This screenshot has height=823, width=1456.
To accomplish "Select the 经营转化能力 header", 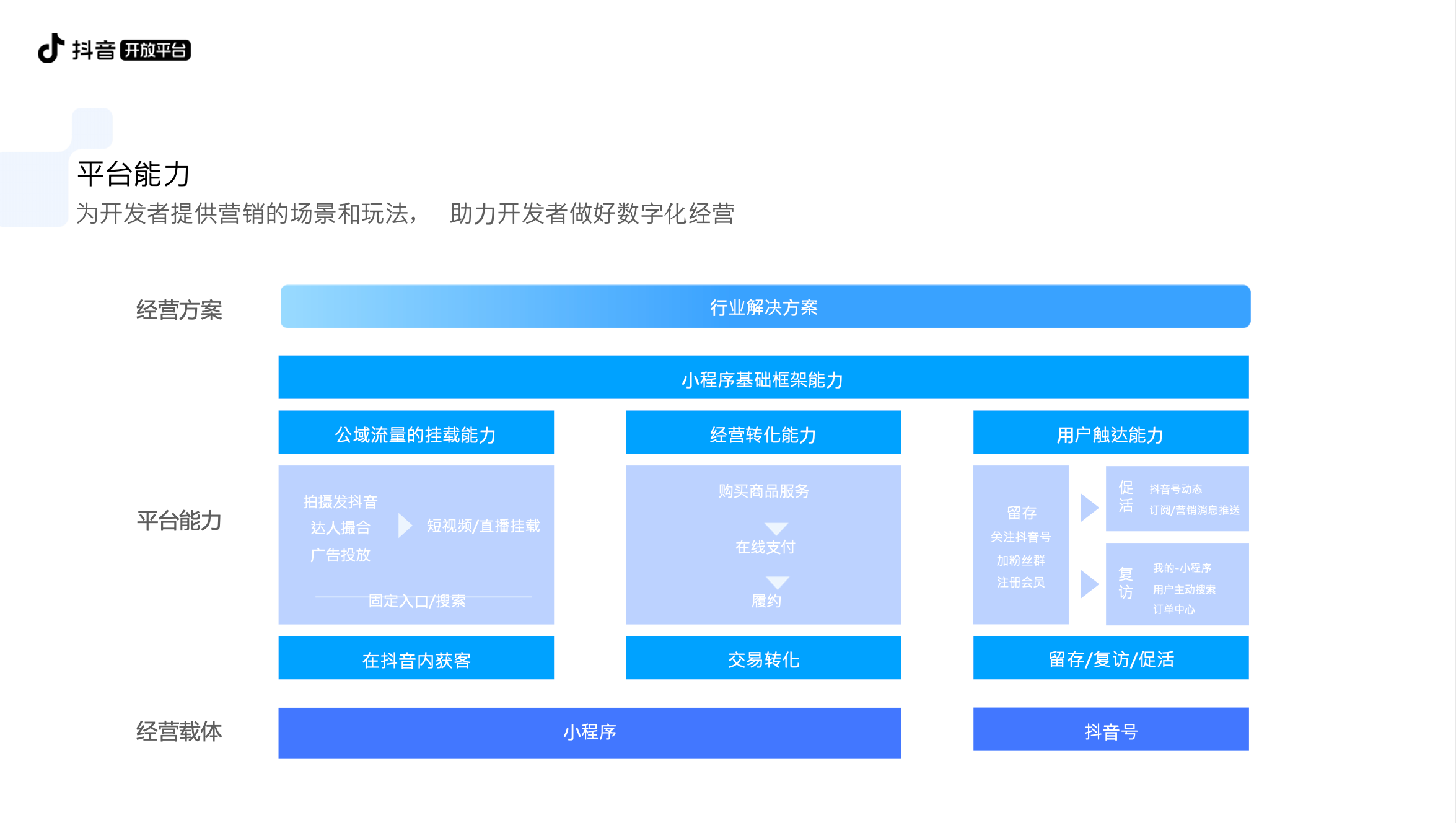I will pyautogui.click(x=763, y=433).
